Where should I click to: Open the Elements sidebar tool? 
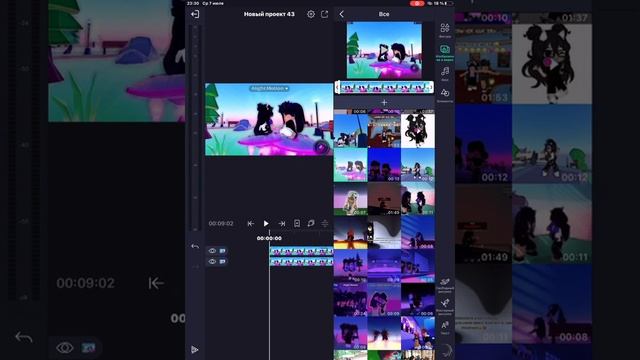click(445, 96)
